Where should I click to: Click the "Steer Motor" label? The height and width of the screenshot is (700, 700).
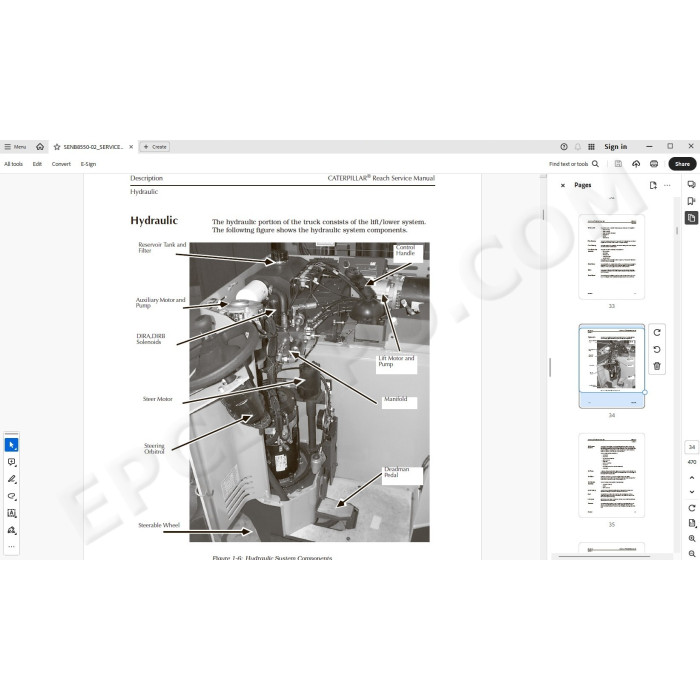(158, 399)
